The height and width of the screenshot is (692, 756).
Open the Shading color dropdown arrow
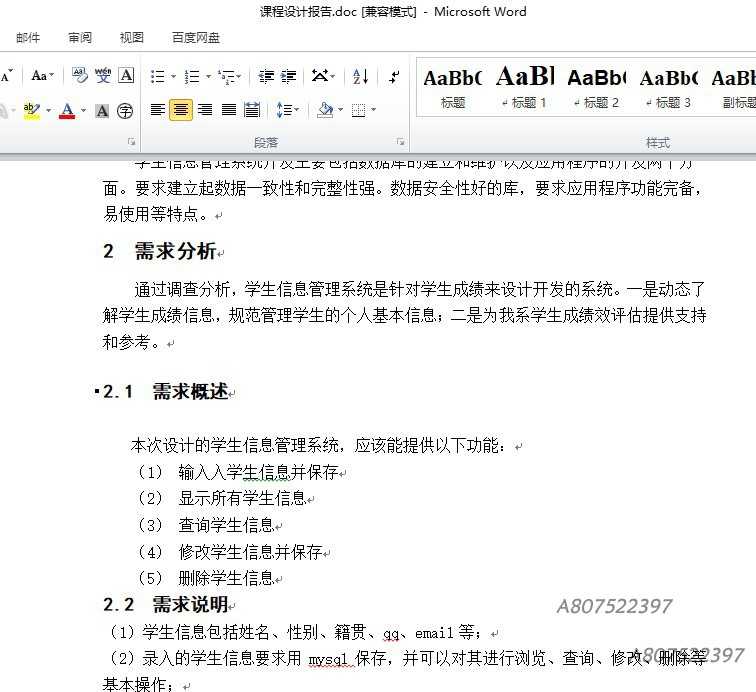[340, 110]
